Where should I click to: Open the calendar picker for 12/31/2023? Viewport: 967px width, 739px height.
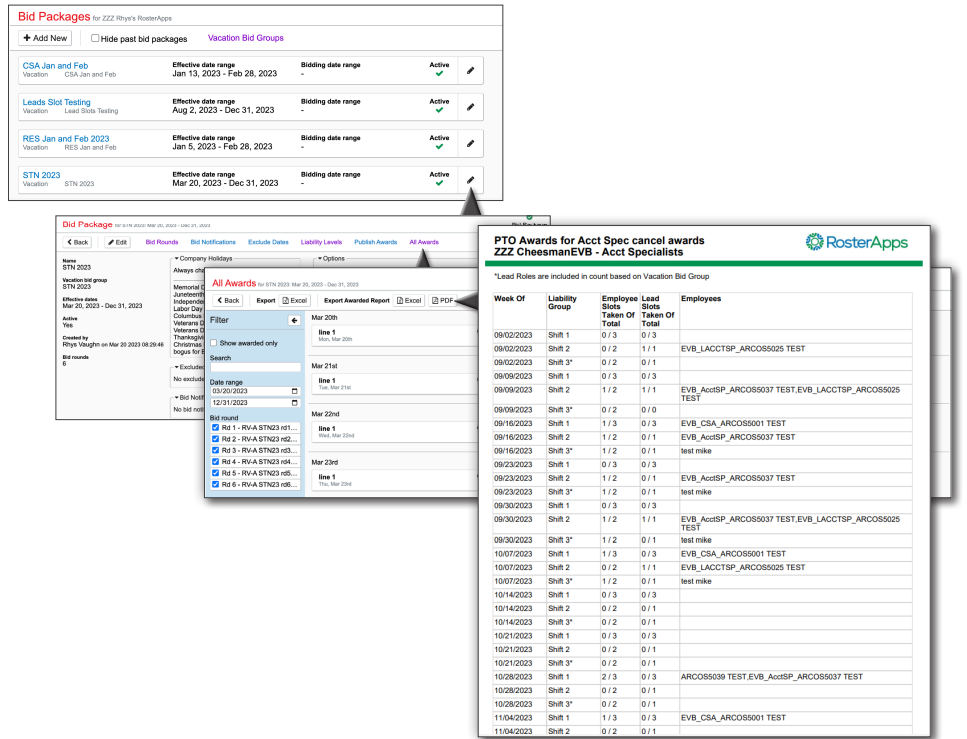click(x=294, y=403)
